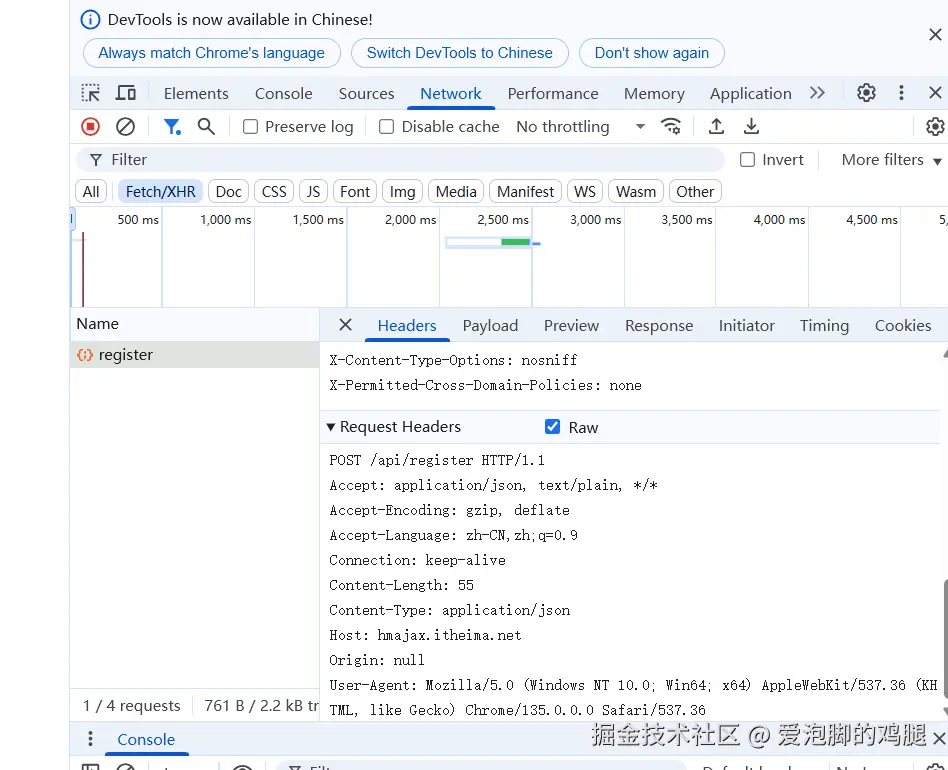Show the Response detail tab
Viewport: 948px width, 770px height.
coord(659,326)
